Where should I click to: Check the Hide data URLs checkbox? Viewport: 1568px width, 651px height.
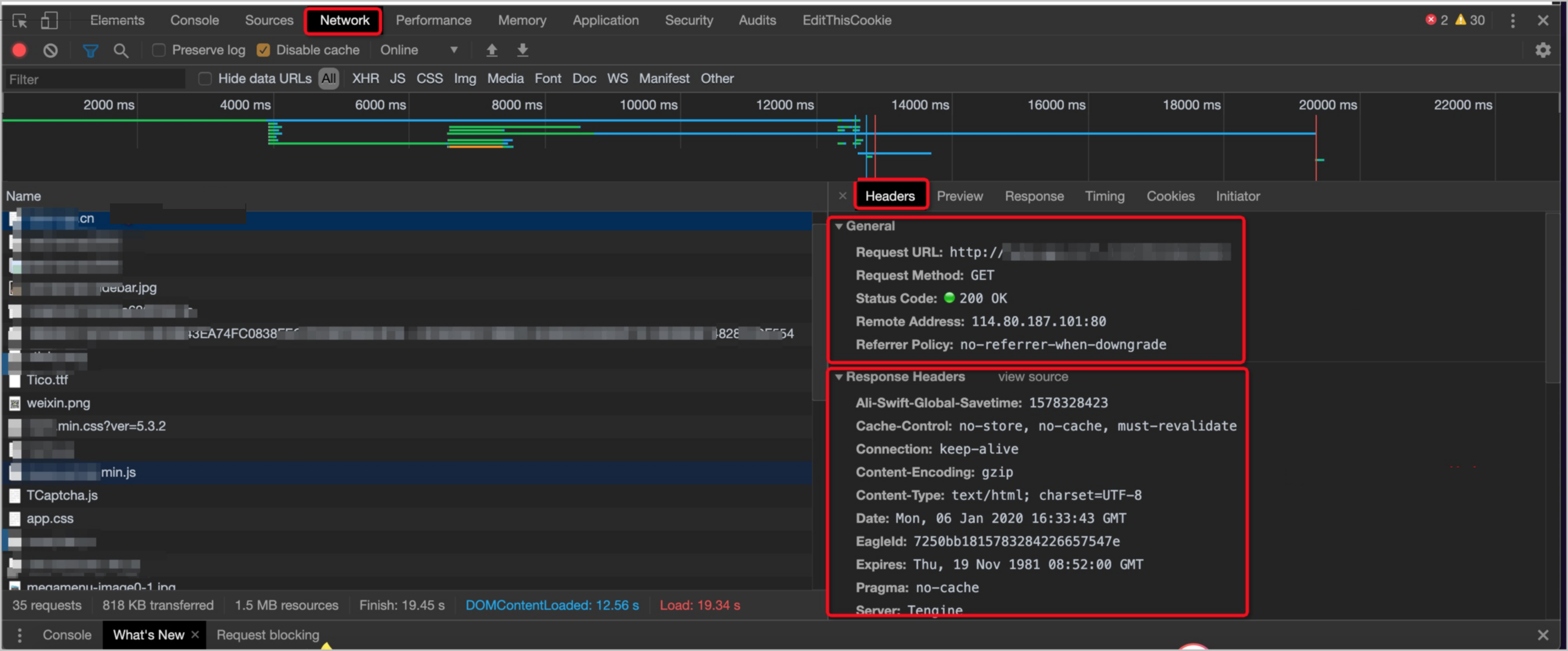click(x=205, y=79)
